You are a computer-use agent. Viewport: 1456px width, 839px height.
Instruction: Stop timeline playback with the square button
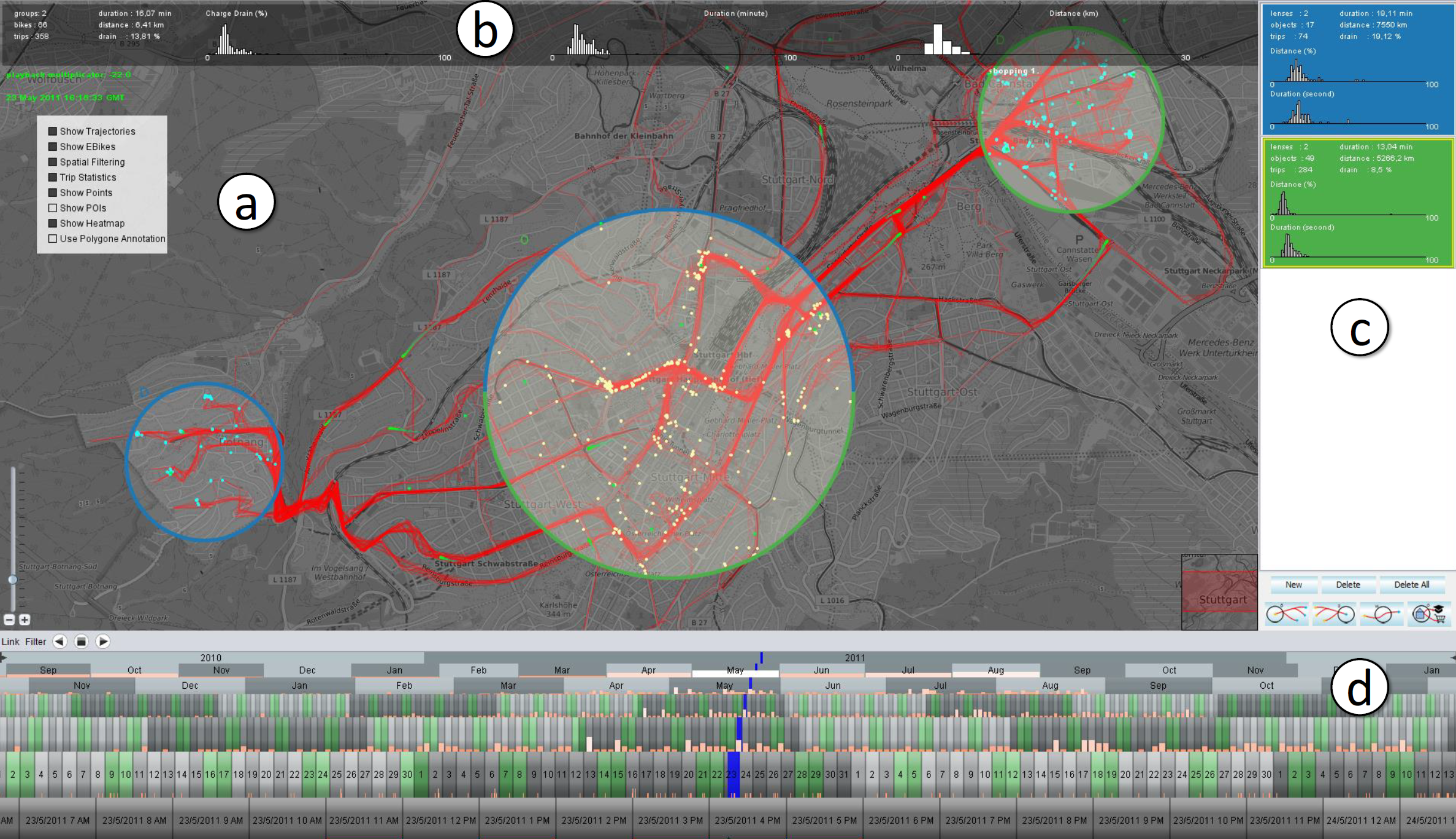[x=81, y=642]
